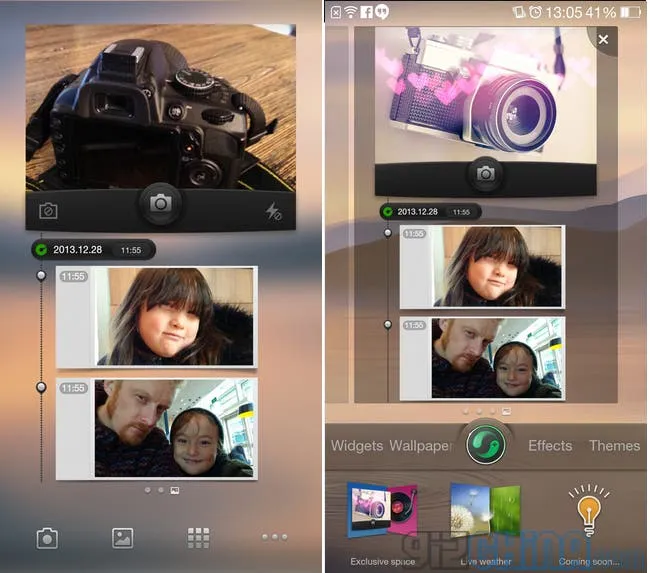650x573 pixels.
Task: Tap the shutter button in left camera widget
Action: click(x=161, y=204)
